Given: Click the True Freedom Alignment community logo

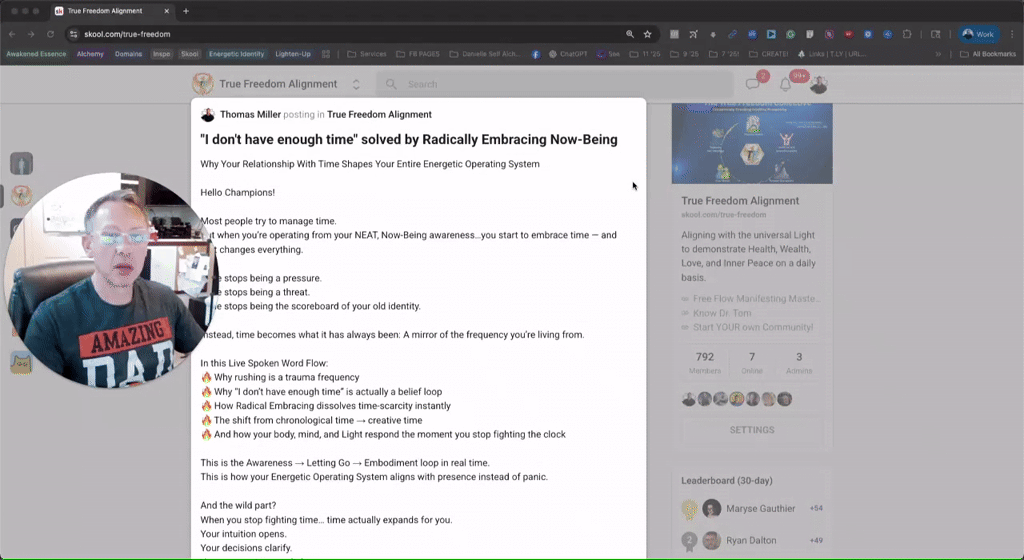Looking at the screenshot, I should 203,84.
